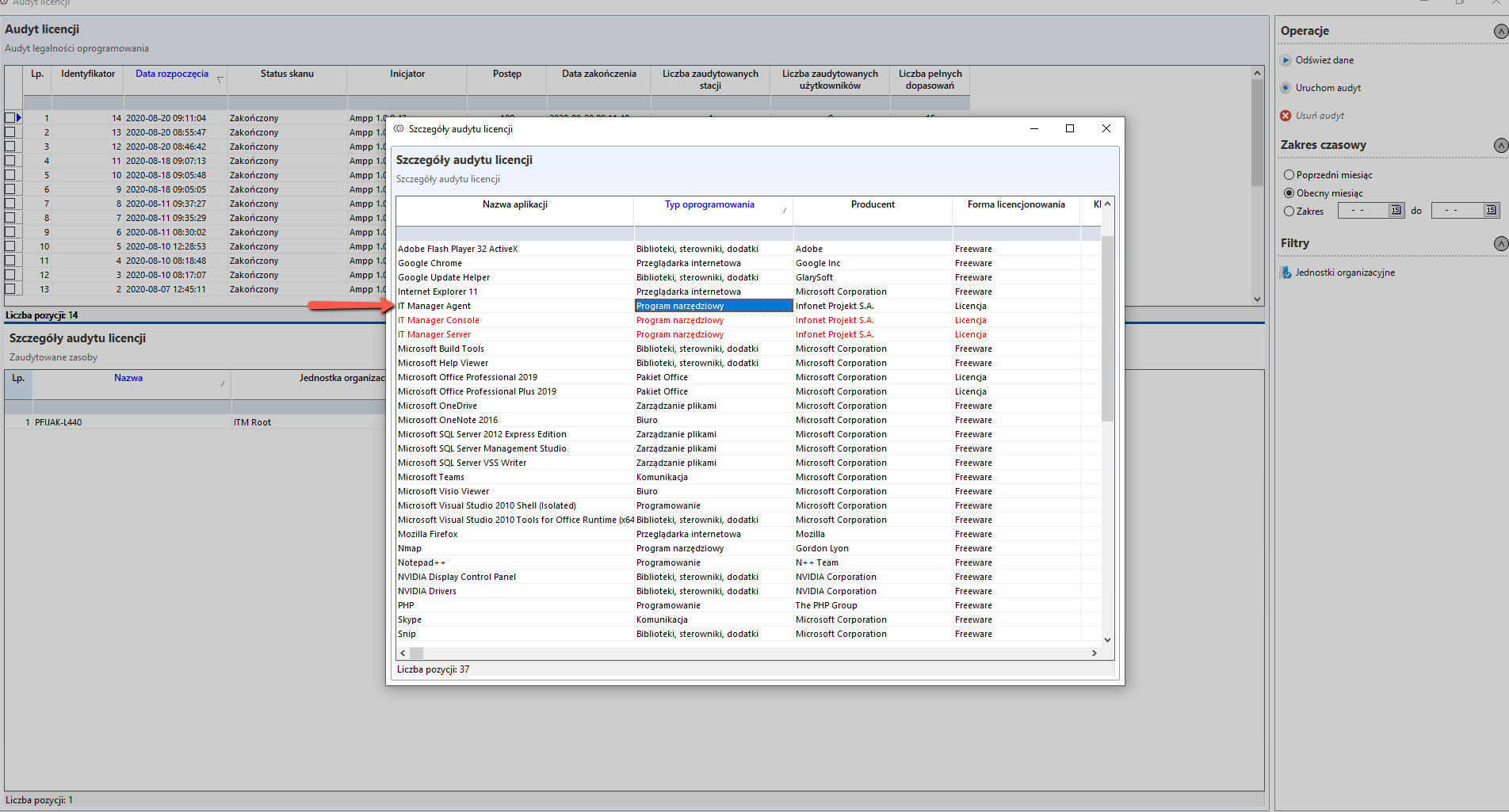Click the 'Gordon Lyon' producer cell
The height and width of the screenshot is (812, 1509).
[x=873, y=548]
